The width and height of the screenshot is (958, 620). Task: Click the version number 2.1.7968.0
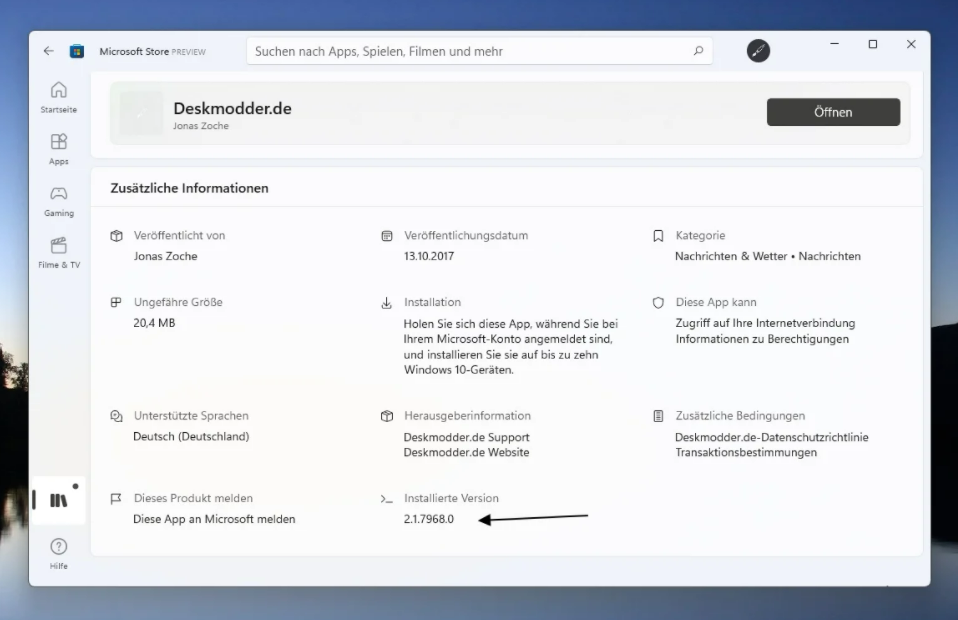[x=429, y=519]
